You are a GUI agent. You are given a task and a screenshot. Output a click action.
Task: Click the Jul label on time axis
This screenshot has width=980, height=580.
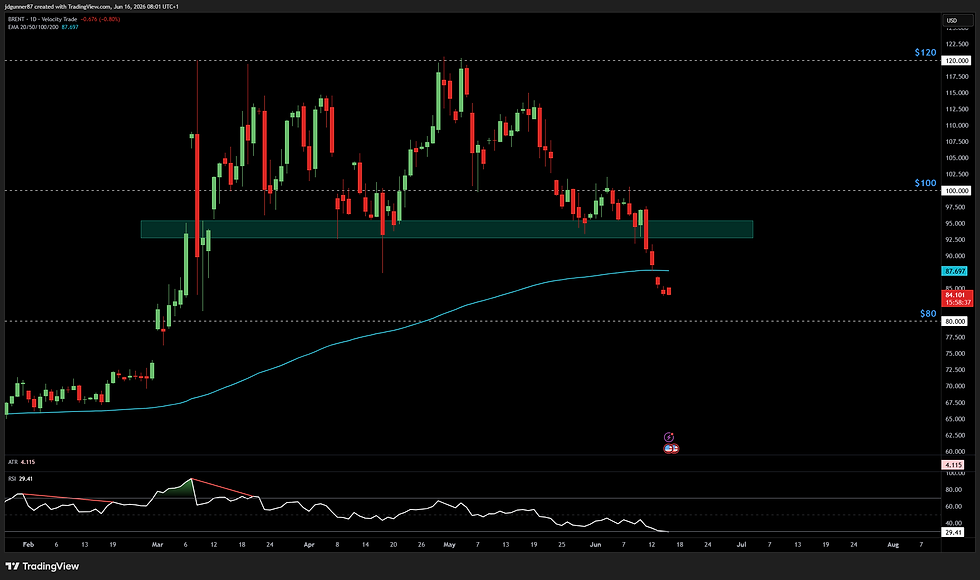[x=741, y=544]
